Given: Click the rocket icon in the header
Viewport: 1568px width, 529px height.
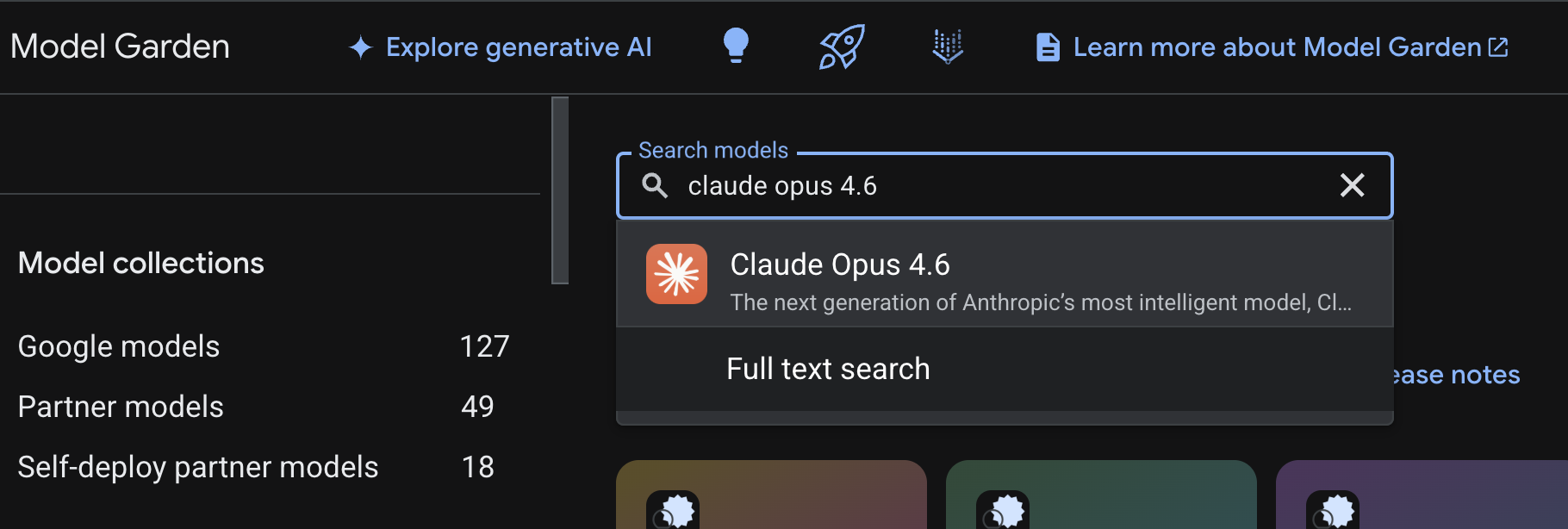Looking at the screenshot, I should pos(842,47).
